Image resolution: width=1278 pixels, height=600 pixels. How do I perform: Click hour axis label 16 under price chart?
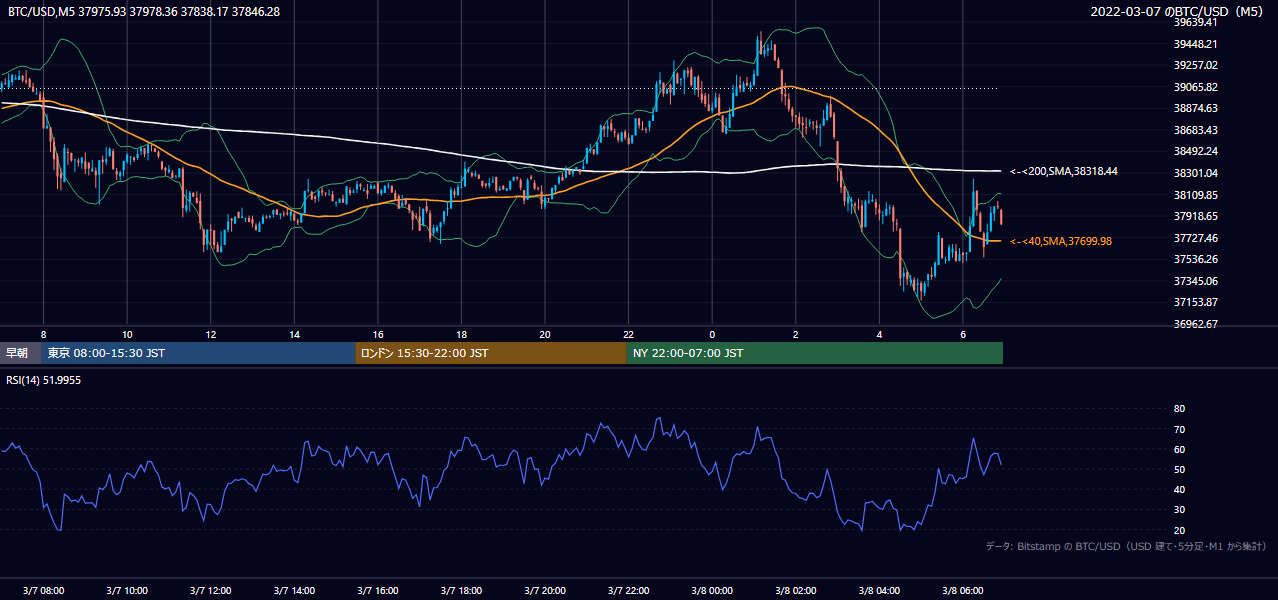click(378, 334)
